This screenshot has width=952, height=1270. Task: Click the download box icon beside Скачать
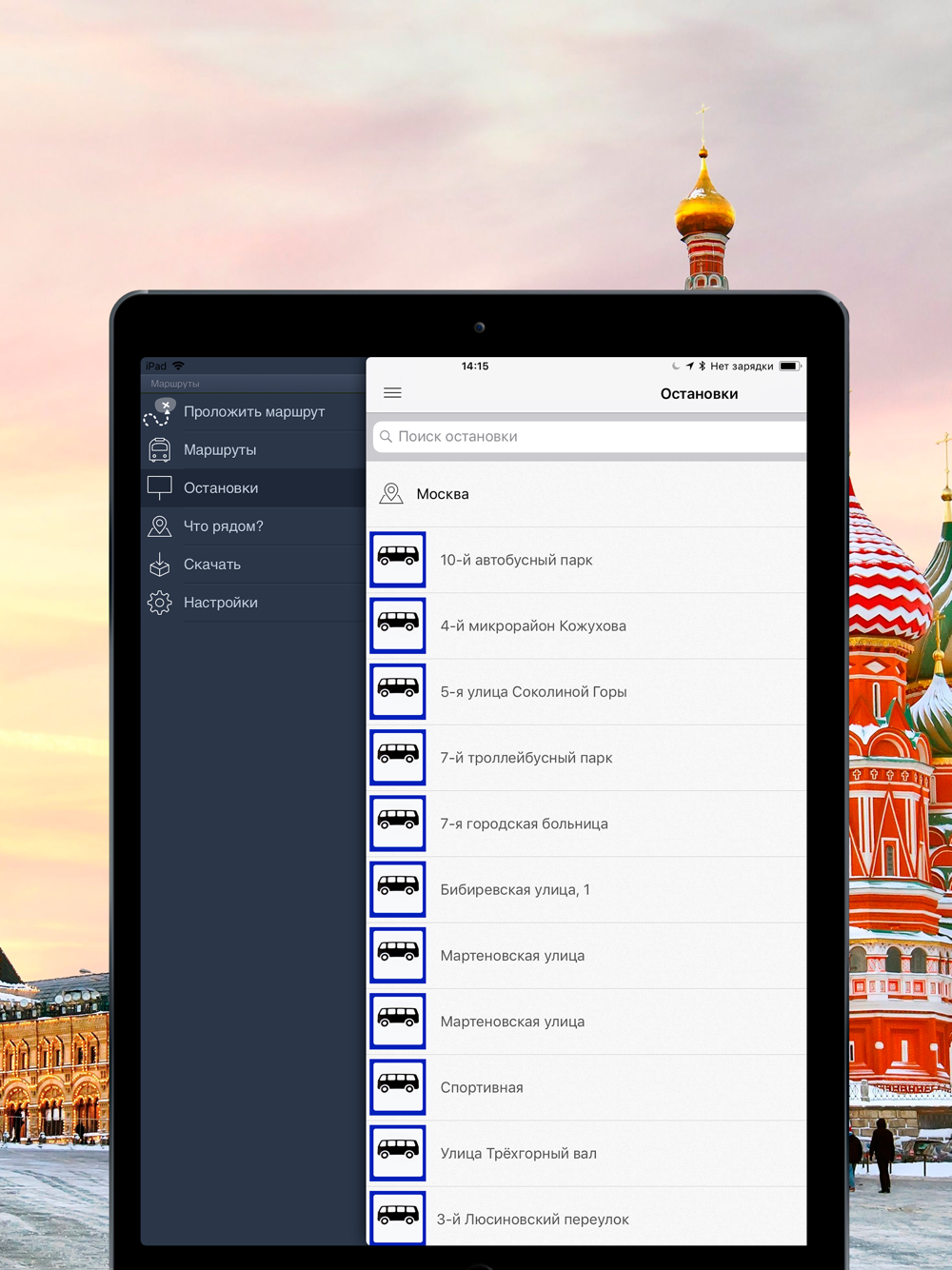(x=160, y=565)
